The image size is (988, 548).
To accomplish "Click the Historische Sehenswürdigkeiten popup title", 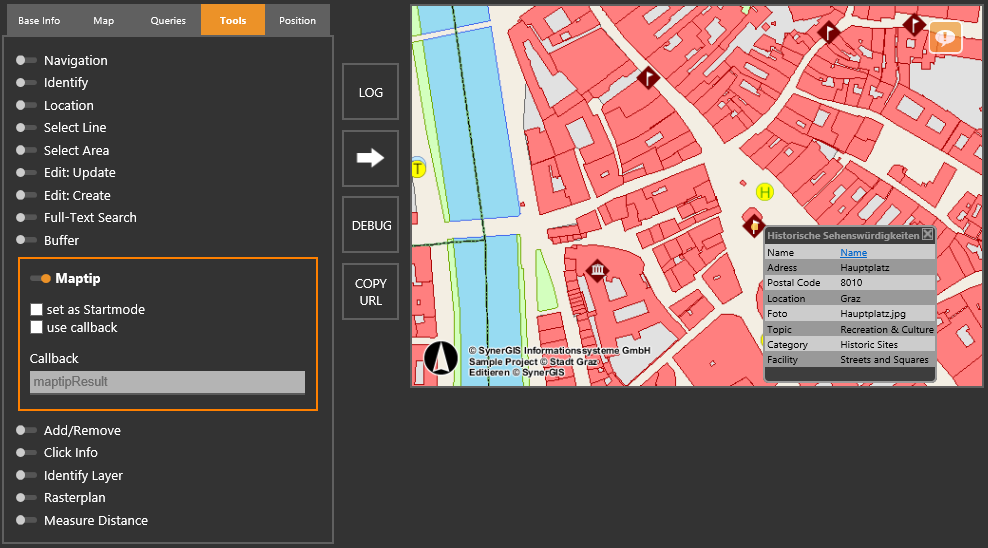I will coord(843,236).
